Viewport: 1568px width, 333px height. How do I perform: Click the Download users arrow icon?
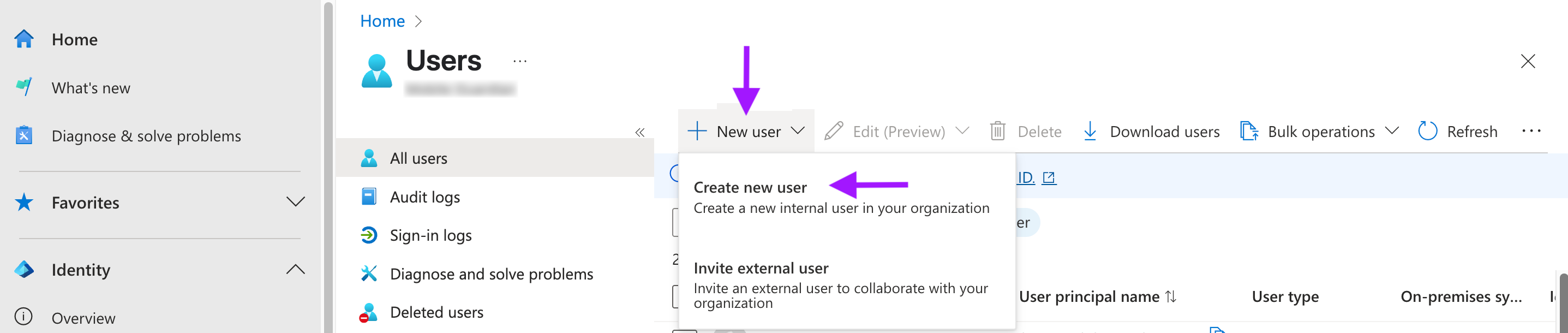1090,132
